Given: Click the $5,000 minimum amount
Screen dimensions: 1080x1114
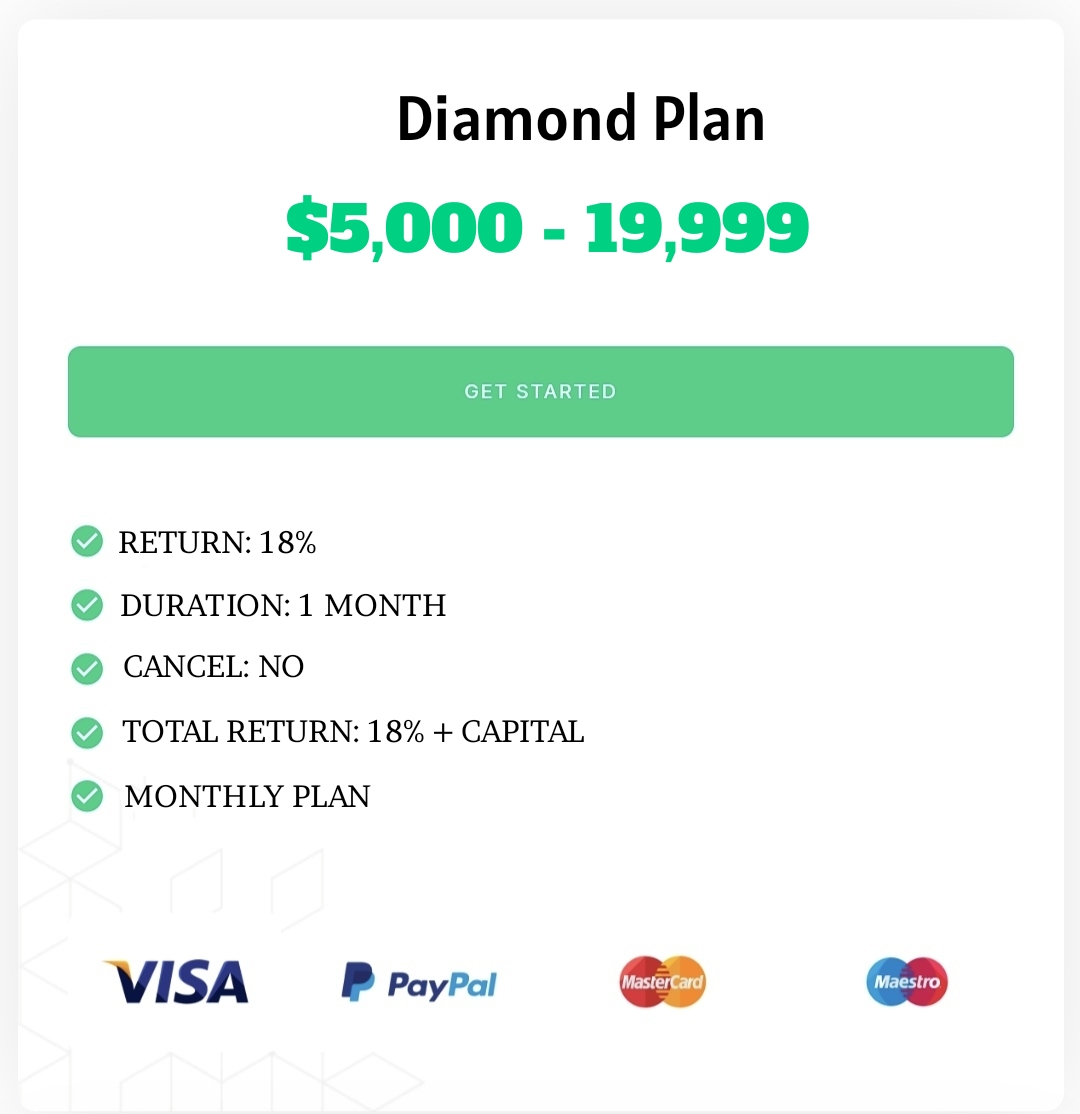Looking at the screenshot, I should [403, 227].
